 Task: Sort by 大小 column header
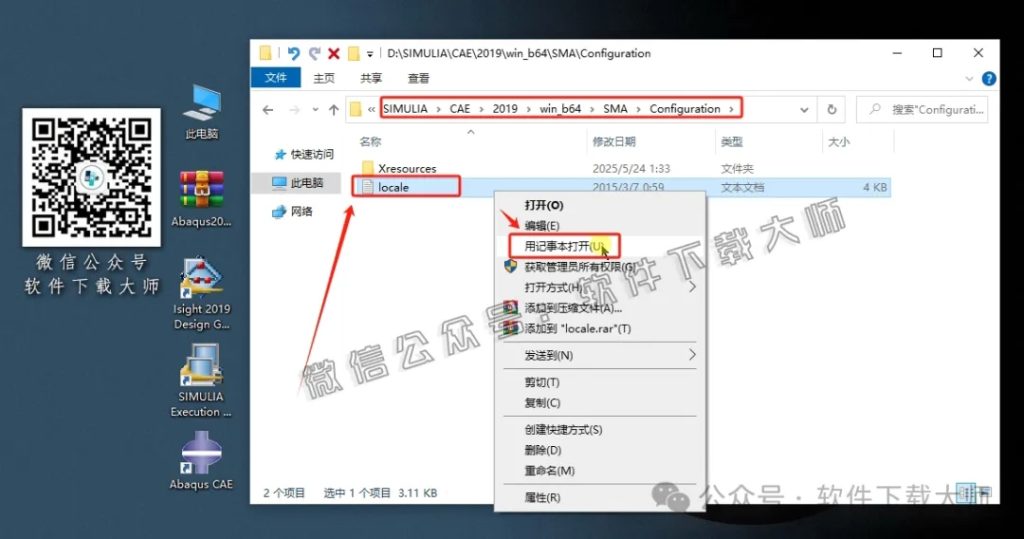click(839, 142)
